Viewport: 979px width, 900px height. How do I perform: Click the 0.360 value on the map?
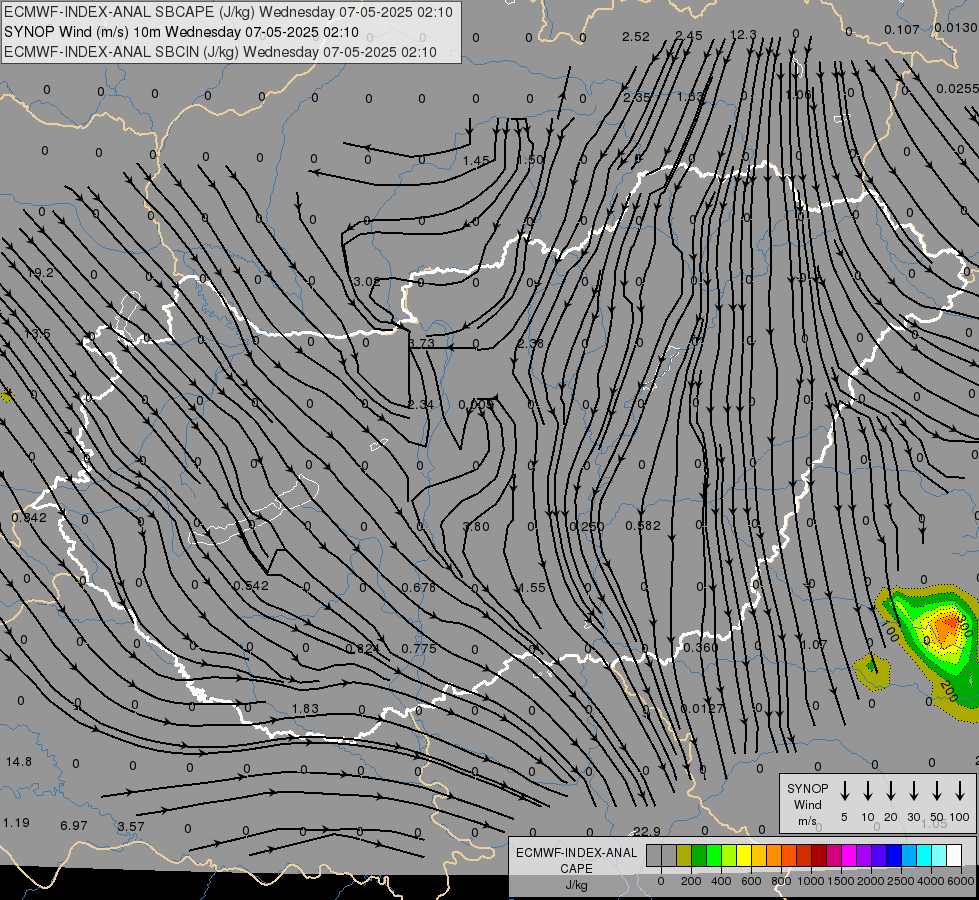pos(701,648)
